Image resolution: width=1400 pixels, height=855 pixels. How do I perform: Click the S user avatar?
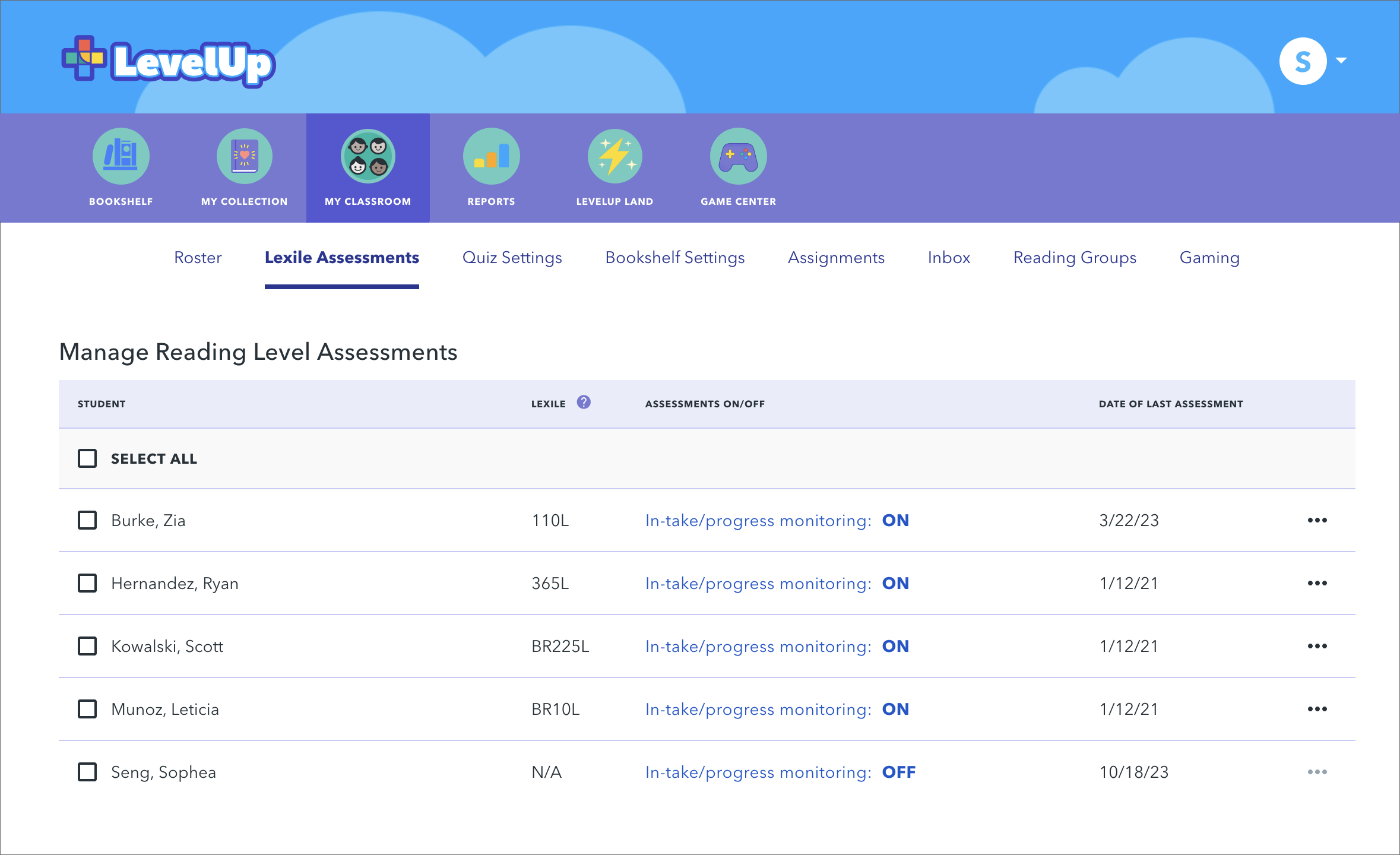pos(1303,62)
